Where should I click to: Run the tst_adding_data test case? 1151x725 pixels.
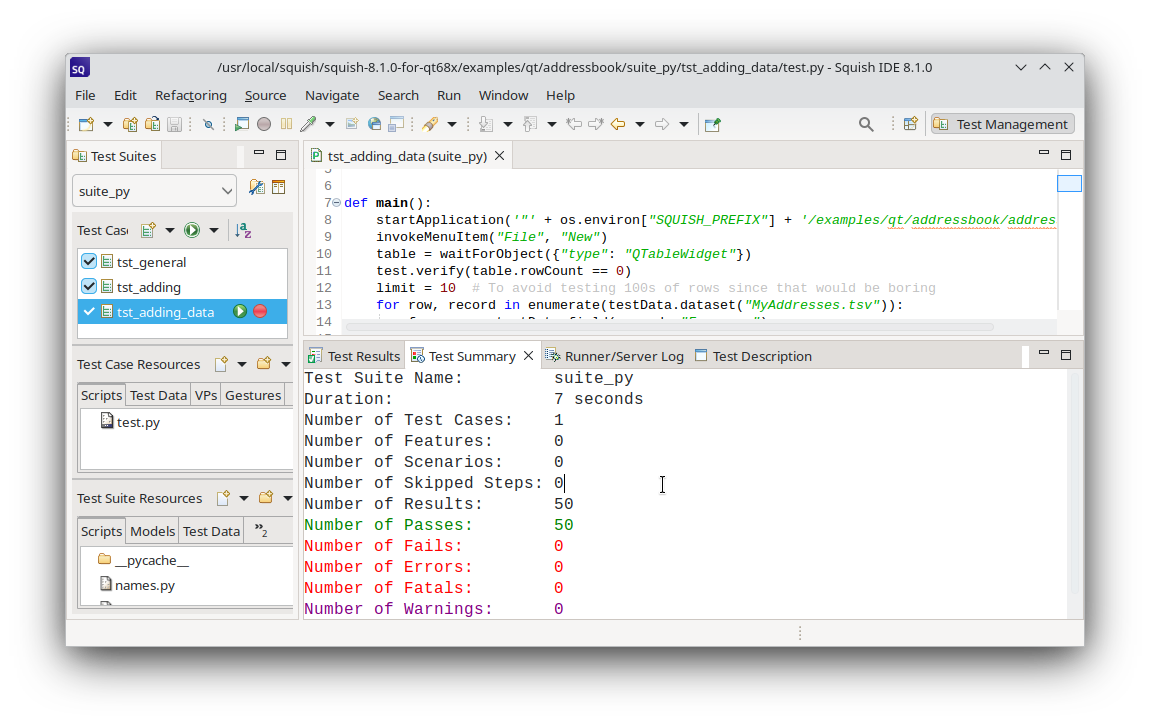240,312
